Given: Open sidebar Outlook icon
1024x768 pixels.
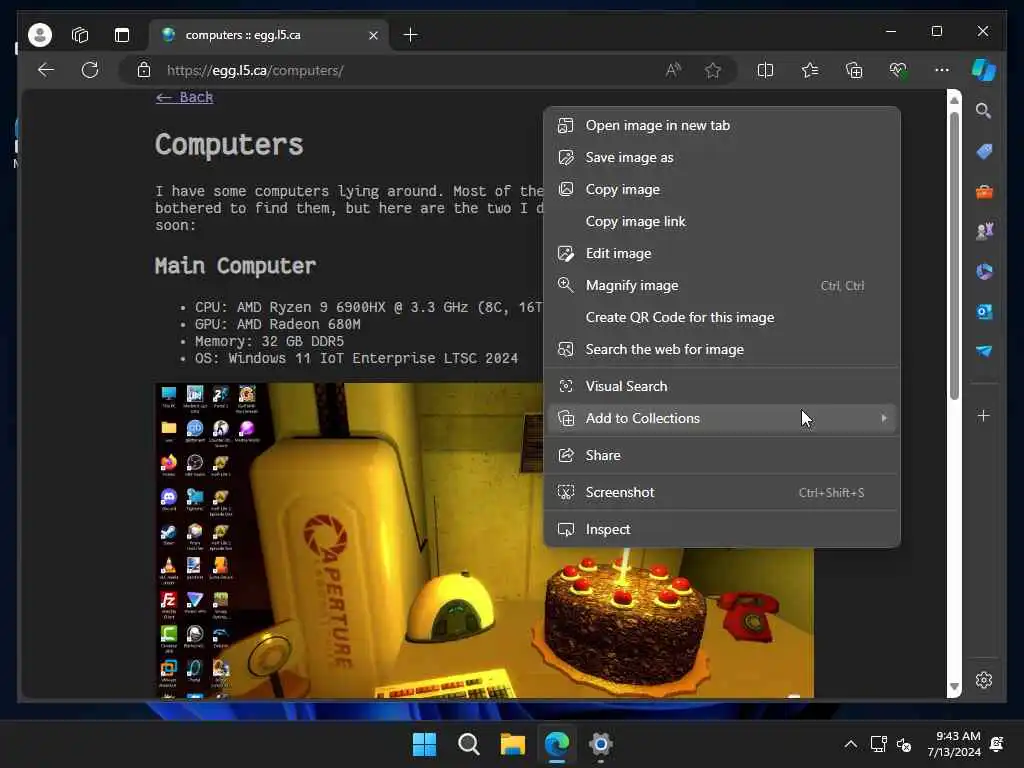Looking at the screenshot, I should (984, 312).
